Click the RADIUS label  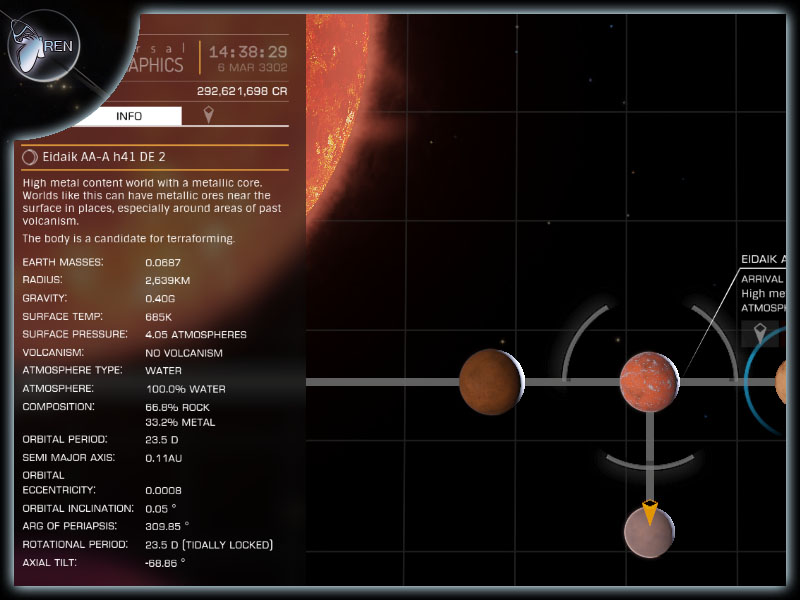tap(42, 280)
